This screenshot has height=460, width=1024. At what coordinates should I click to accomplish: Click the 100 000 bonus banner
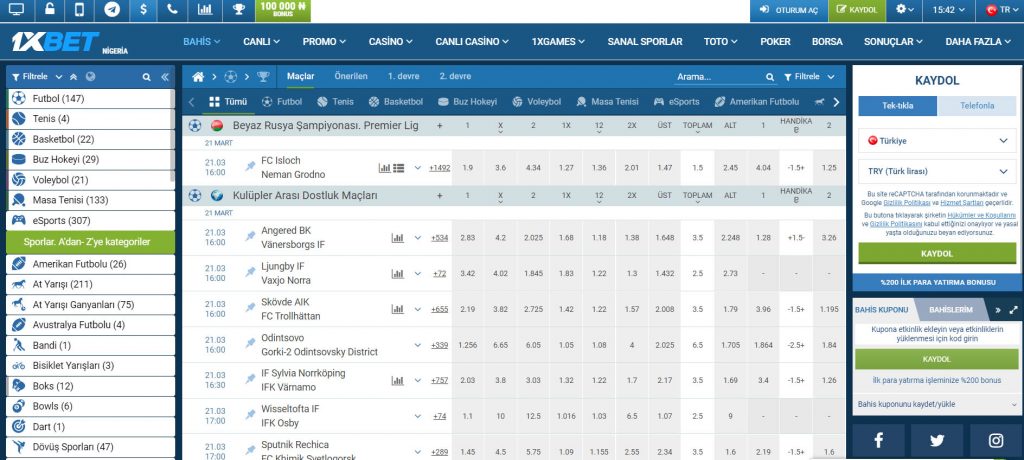(283, 10)
